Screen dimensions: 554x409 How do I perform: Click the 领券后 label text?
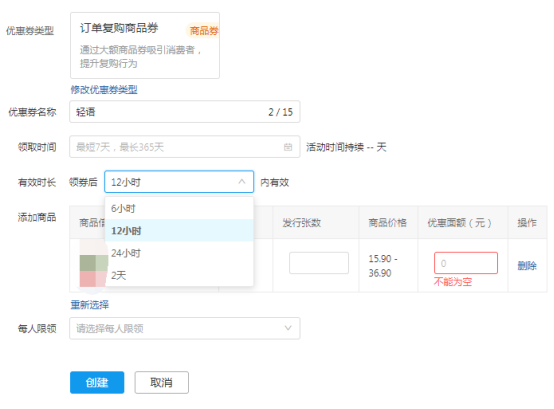click(x=83, y=182)
